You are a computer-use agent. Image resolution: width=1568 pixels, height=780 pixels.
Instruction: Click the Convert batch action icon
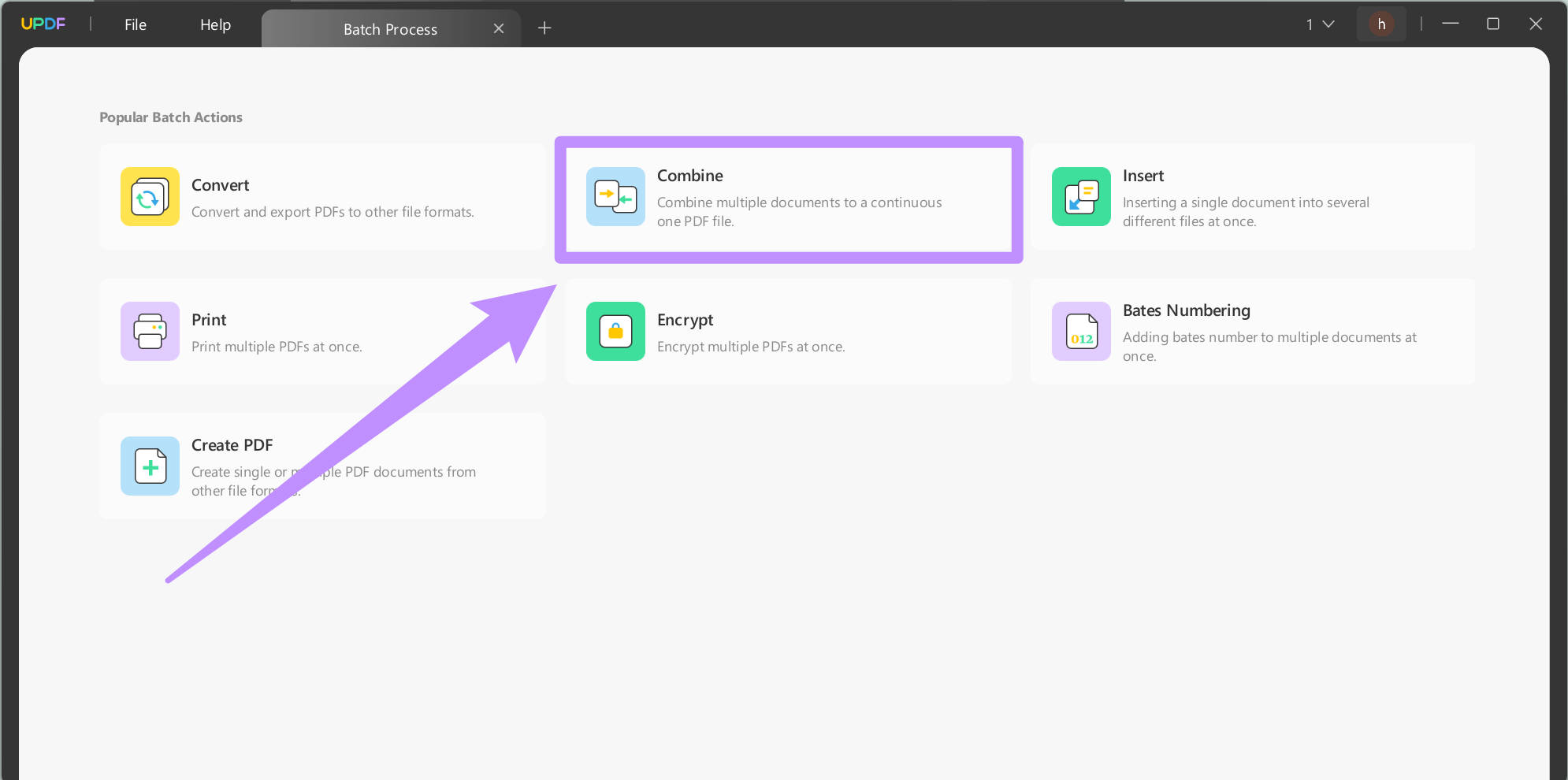point(150,197)
